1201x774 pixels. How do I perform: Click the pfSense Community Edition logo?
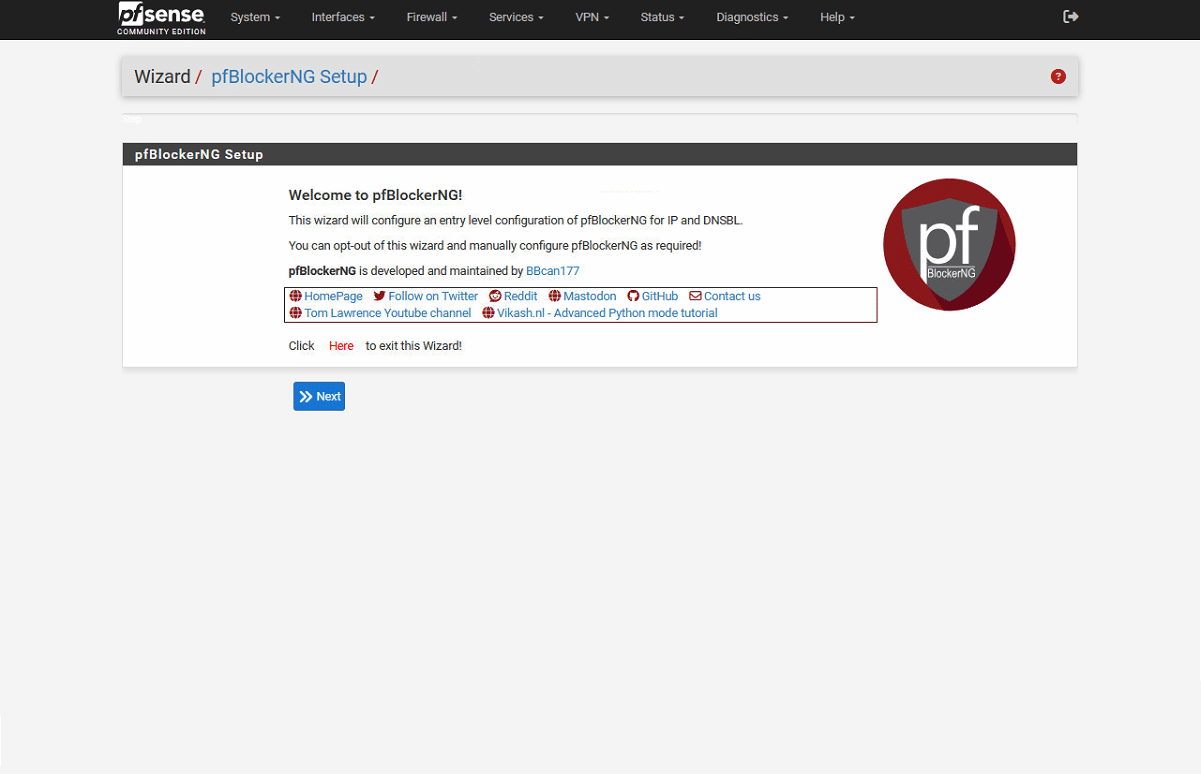(162, 18)
